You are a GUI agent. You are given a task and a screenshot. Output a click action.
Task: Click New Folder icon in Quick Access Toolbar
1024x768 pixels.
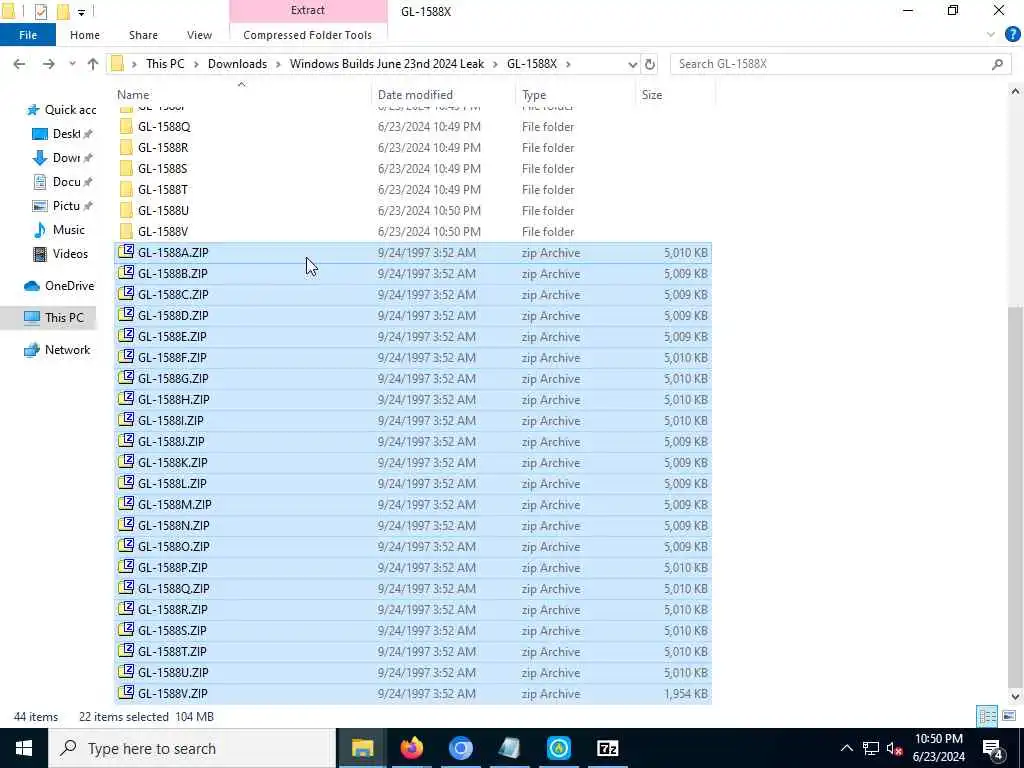[63, 11]
